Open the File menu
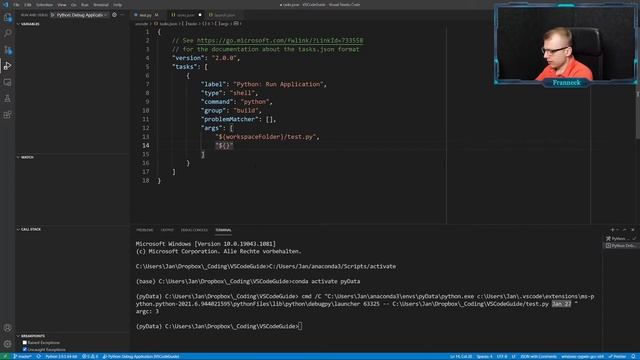This screenshot has height=360, width=640. point(16,5)
